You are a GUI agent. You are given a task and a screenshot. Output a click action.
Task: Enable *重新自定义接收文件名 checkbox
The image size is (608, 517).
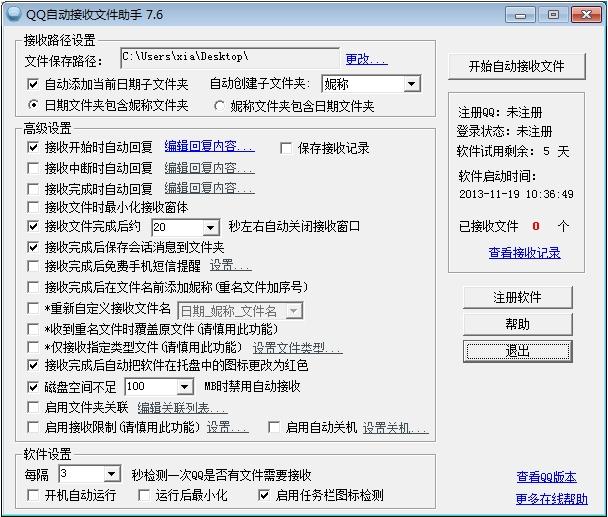pyautogui.click(x=33, y=308)
